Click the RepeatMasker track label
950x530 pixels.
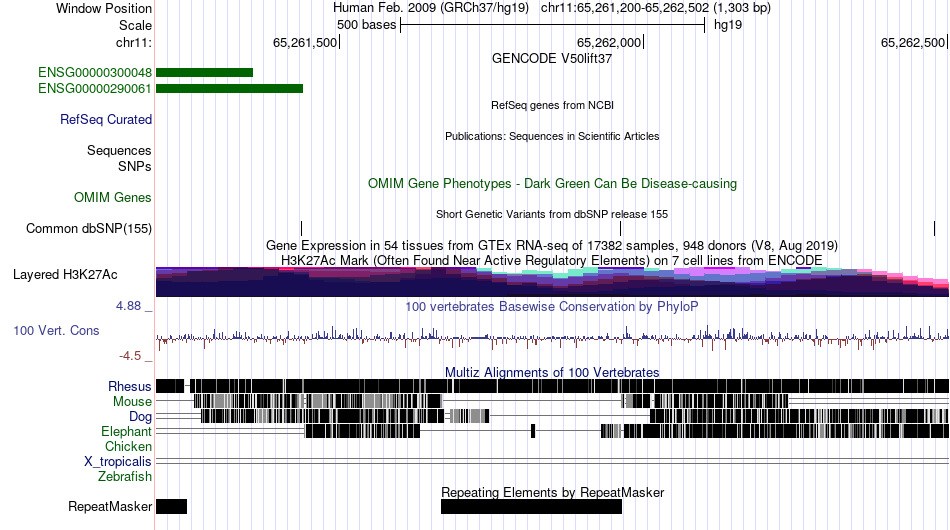[110, 506]
